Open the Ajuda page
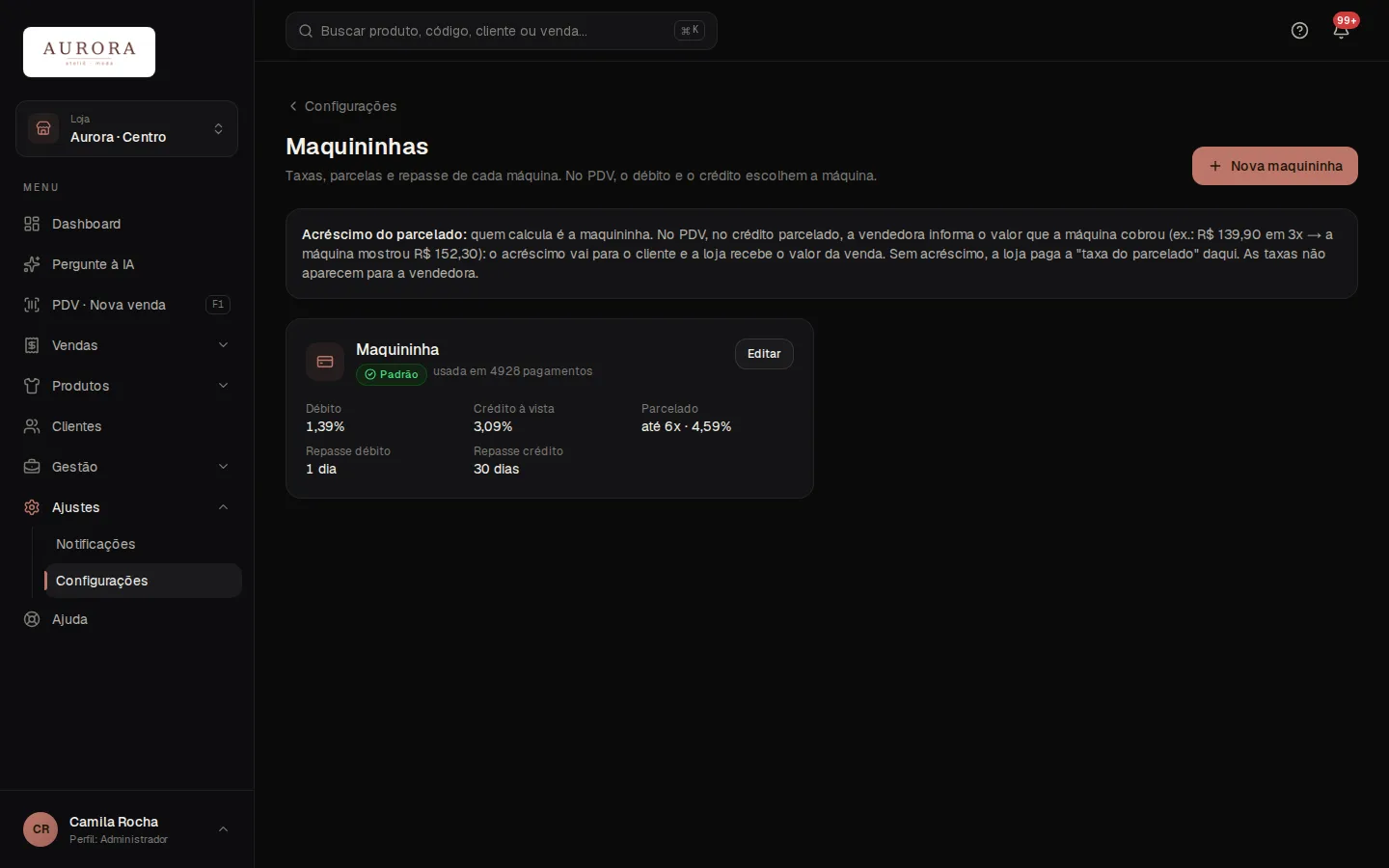Screen dimensions: 1389x868 126,619
